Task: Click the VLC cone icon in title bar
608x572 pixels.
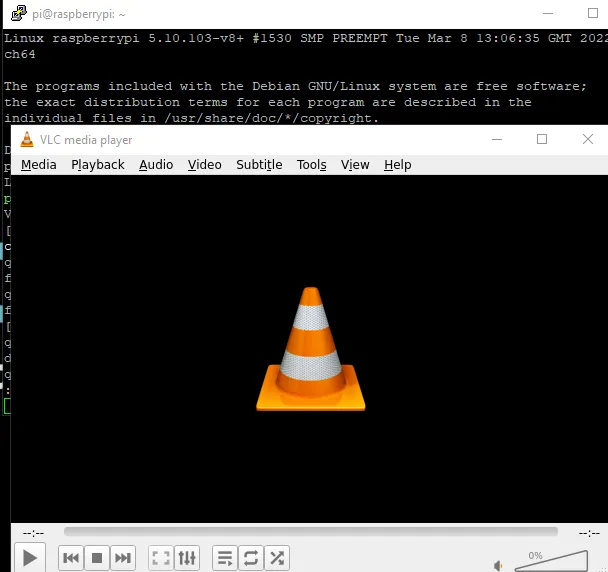Action: click(27, 139)
